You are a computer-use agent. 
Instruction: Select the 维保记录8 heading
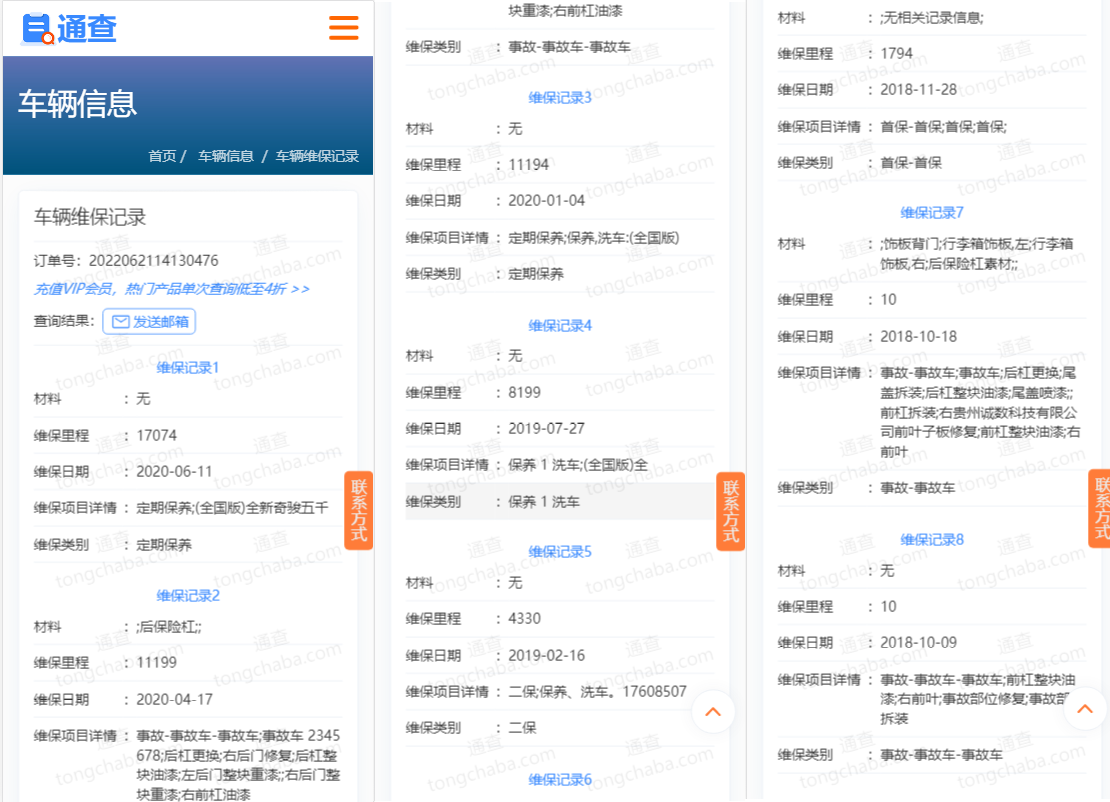[x=932, y=539]
